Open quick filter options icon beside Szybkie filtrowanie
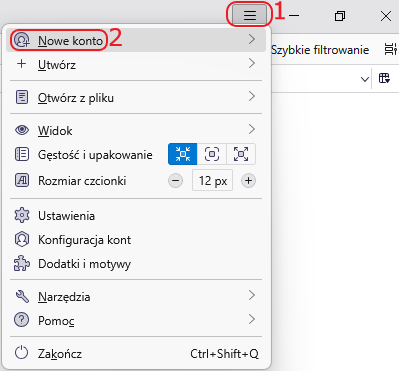399x371 pixels. click(391, 50)
